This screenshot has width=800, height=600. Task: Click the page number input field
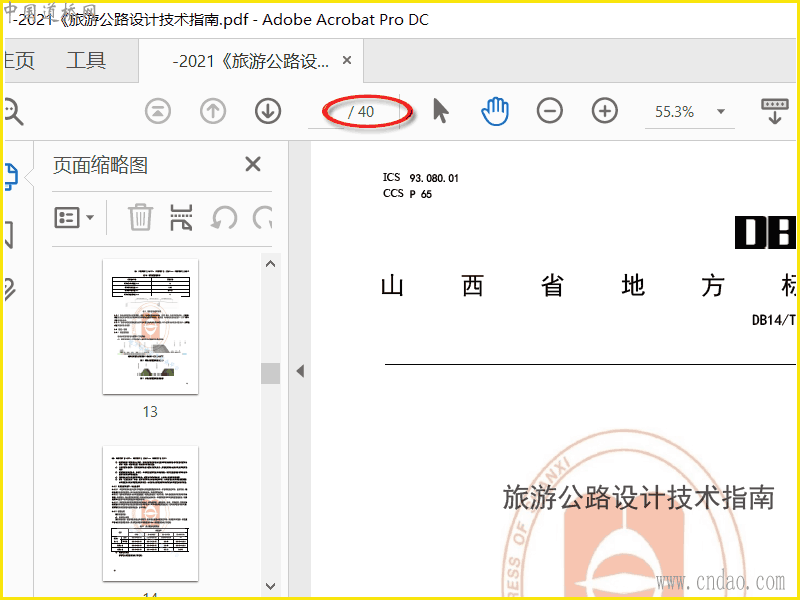[327, 112]
